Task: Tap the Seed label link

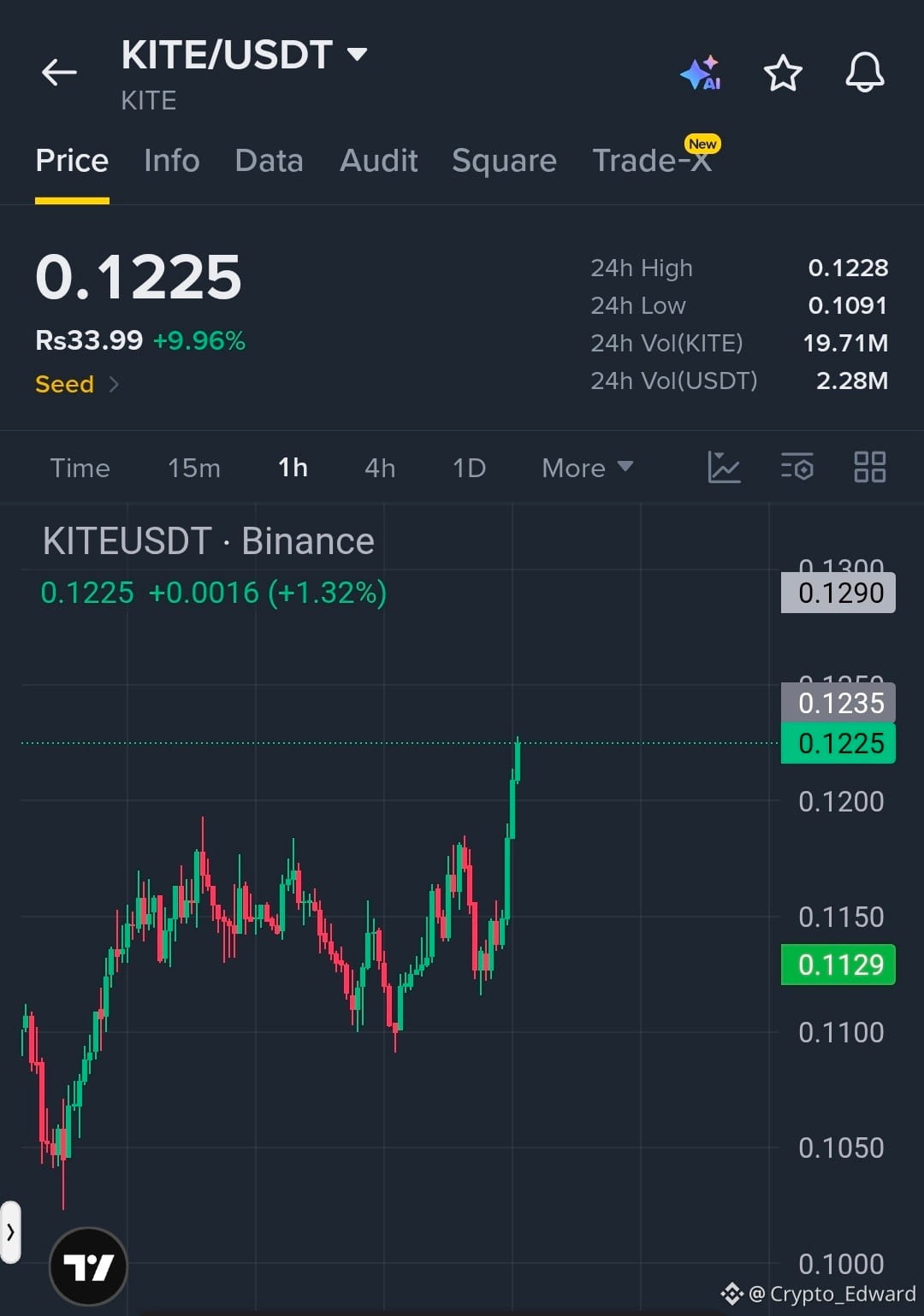Action: tap(64, 385)
